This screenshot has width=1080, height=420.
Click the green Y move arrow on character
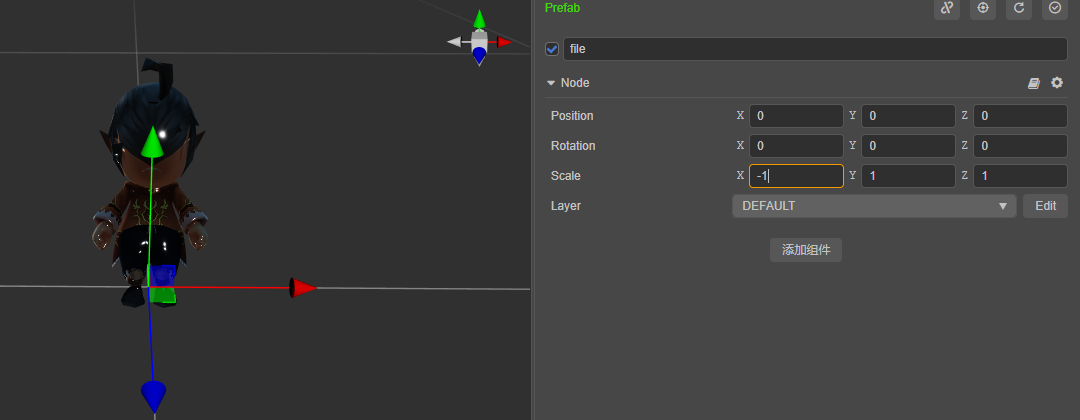click(151, 144)
